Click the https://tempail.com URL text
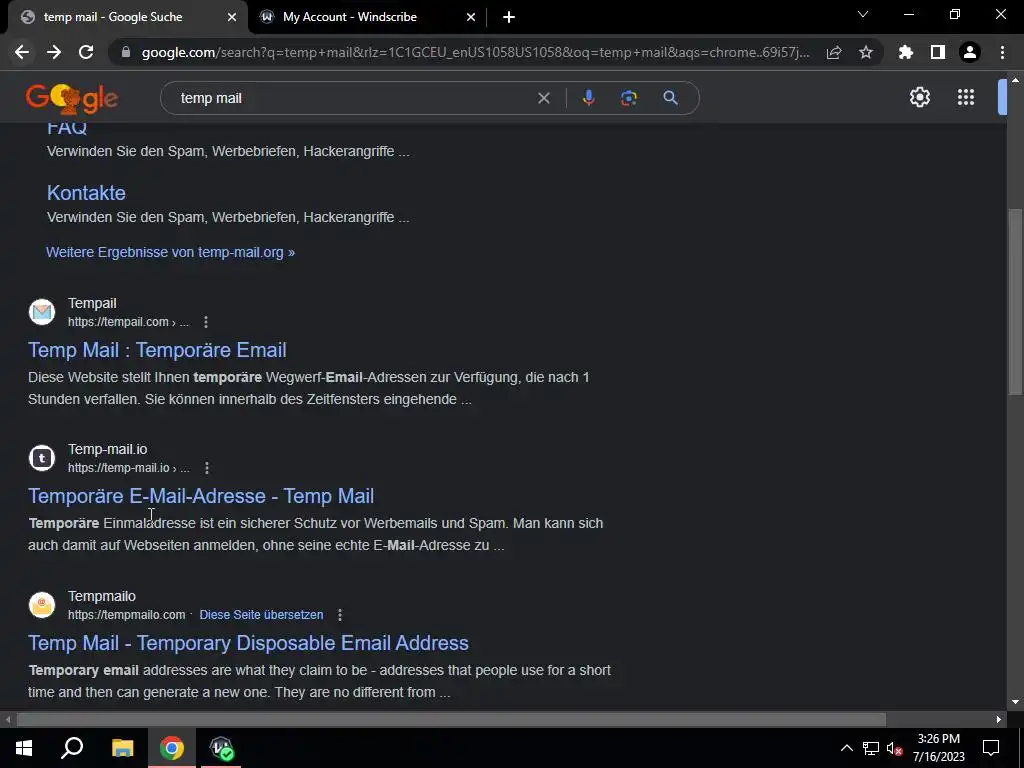 coord(118,322)
